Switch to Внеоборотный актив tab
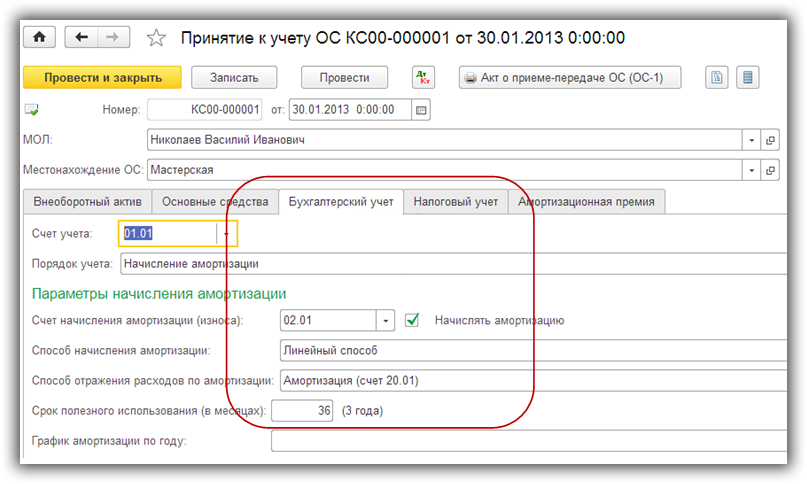807x484 pixels. click(87, 202)
